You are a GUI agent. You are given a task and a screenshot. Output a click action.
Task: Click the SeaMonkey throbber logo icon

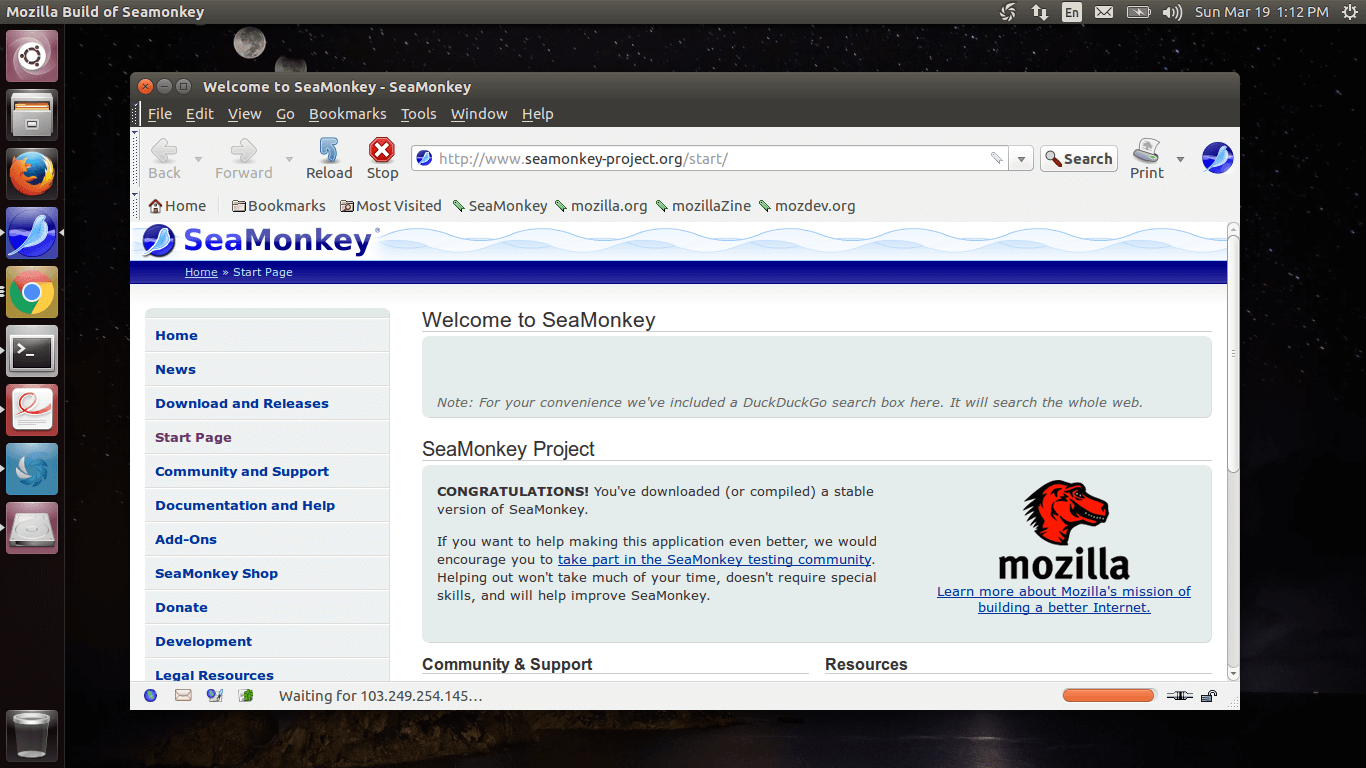pyautogui.click(x=1217, y=158)
